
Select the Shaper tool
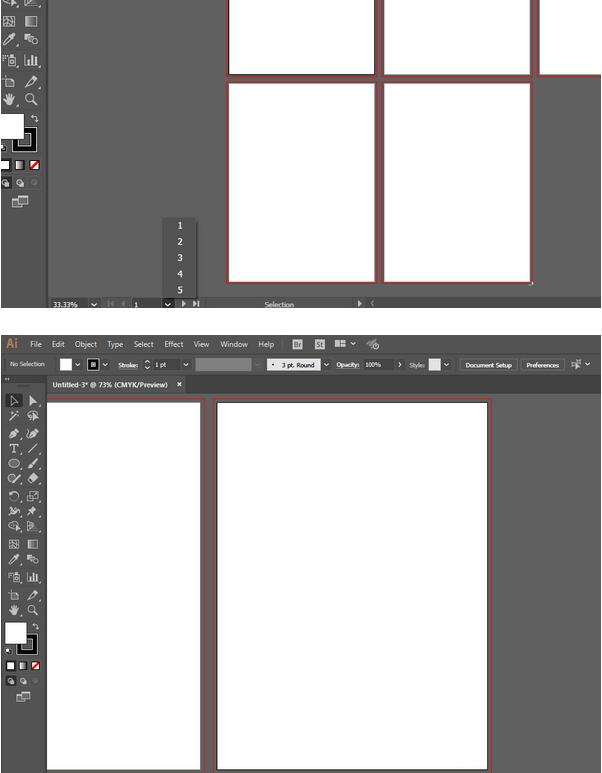(14, 479)
